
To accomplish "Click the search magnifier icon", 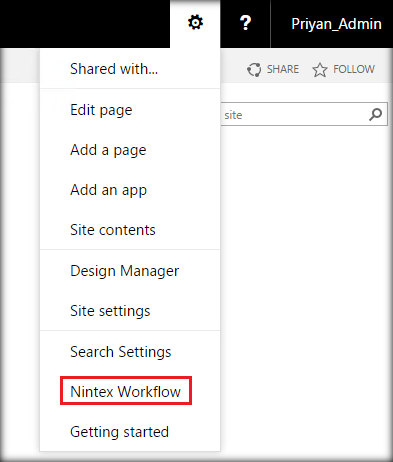I will coord(376,114).
